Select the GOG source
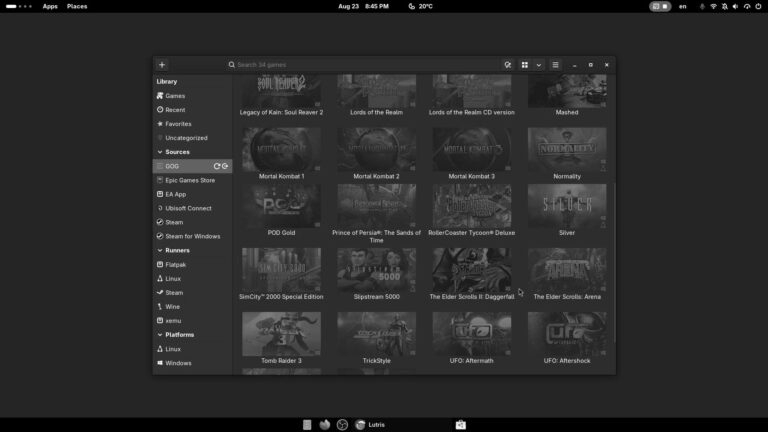This screenshot has height=432, width=768. (x=192, y=166)
